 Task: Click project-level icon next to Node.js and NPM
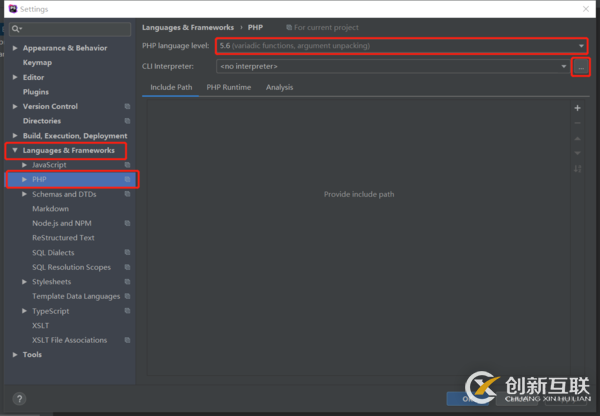click(x=127, y=223)
